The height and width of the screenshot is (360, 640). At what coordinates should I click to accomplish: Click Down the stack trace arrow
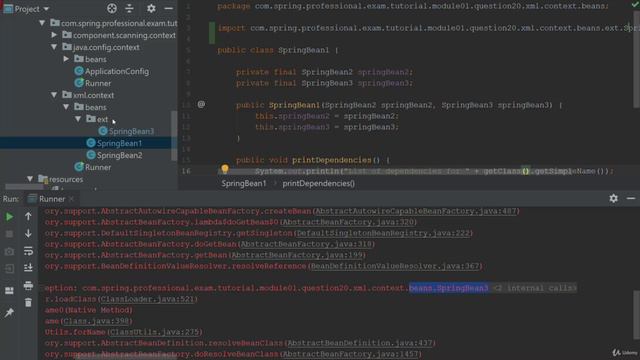coord(28,233)
